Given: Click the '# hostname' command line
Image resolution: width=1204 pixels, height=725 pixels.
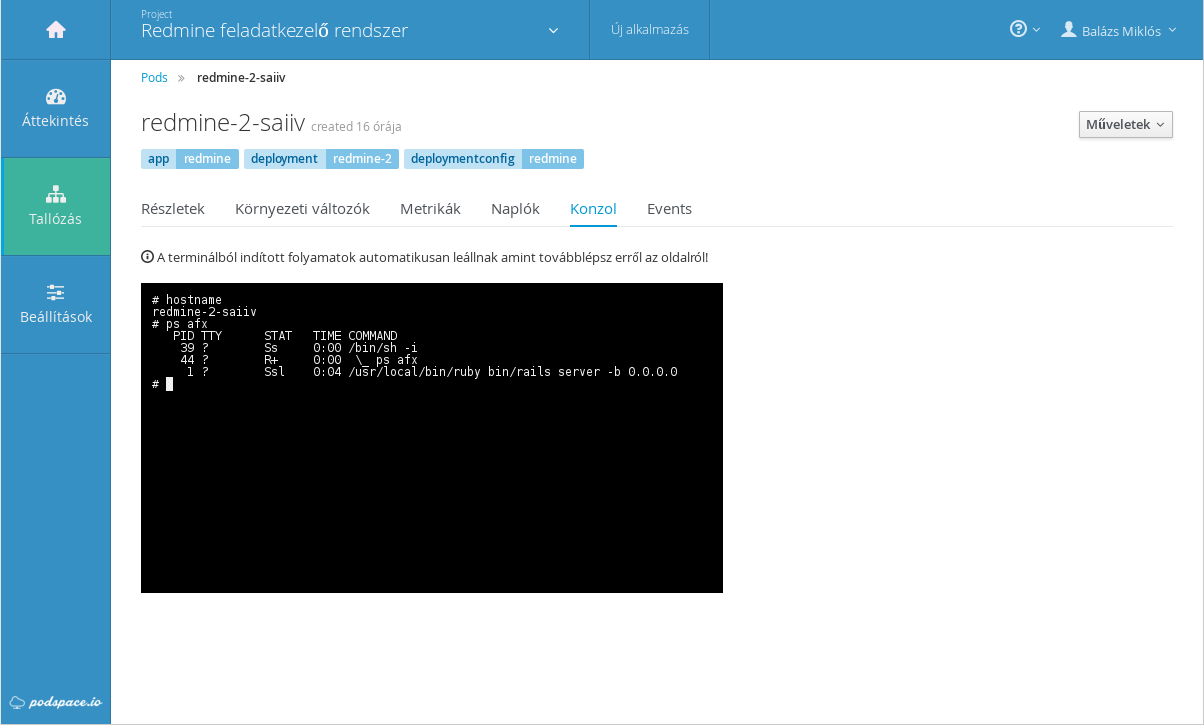Looking at the screenshot, I should [x=187, y=300].
